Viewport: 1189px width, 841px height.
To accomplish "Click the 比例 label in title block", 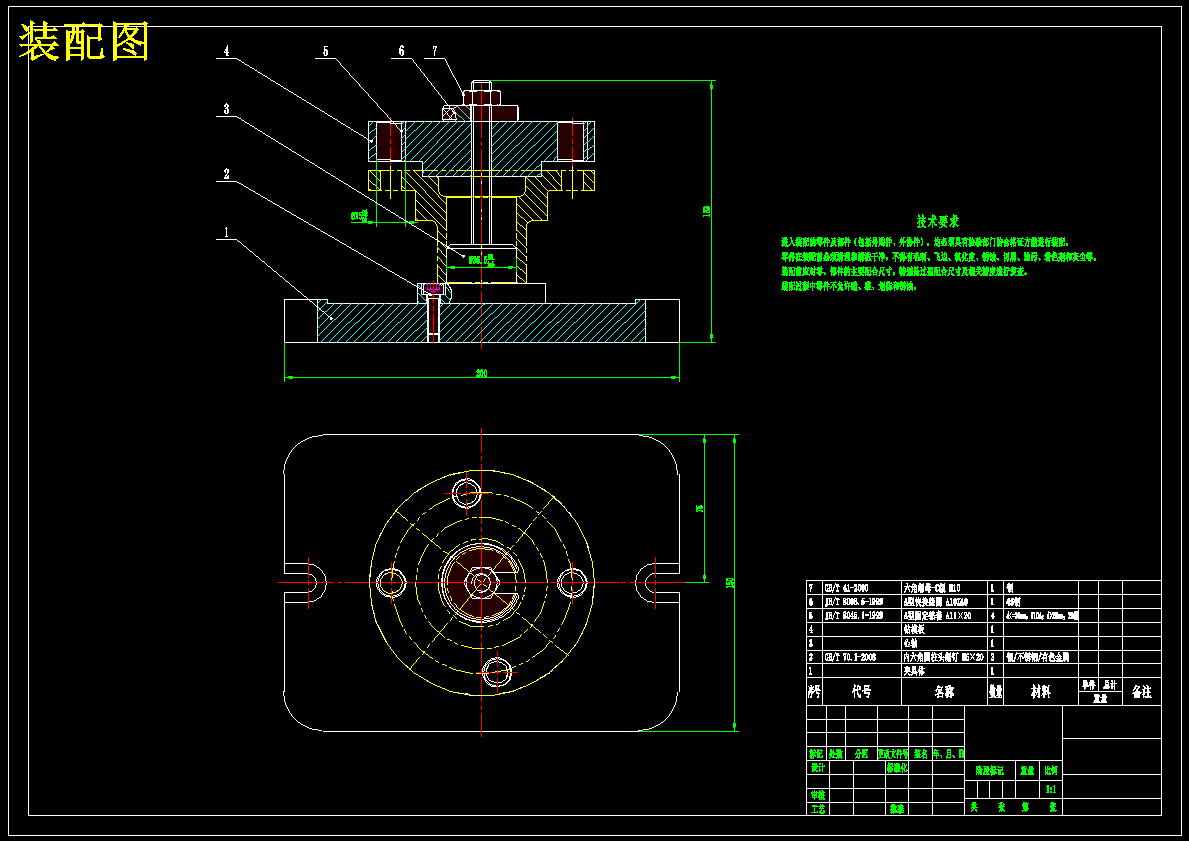I will (x=1051, y=770).
